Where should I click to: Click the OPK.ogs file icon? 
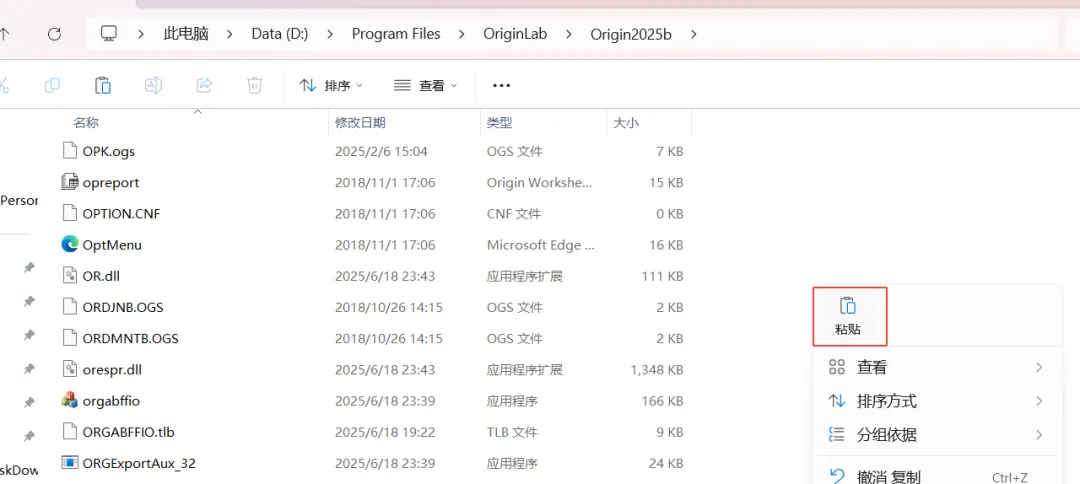(x=69, y=151)
